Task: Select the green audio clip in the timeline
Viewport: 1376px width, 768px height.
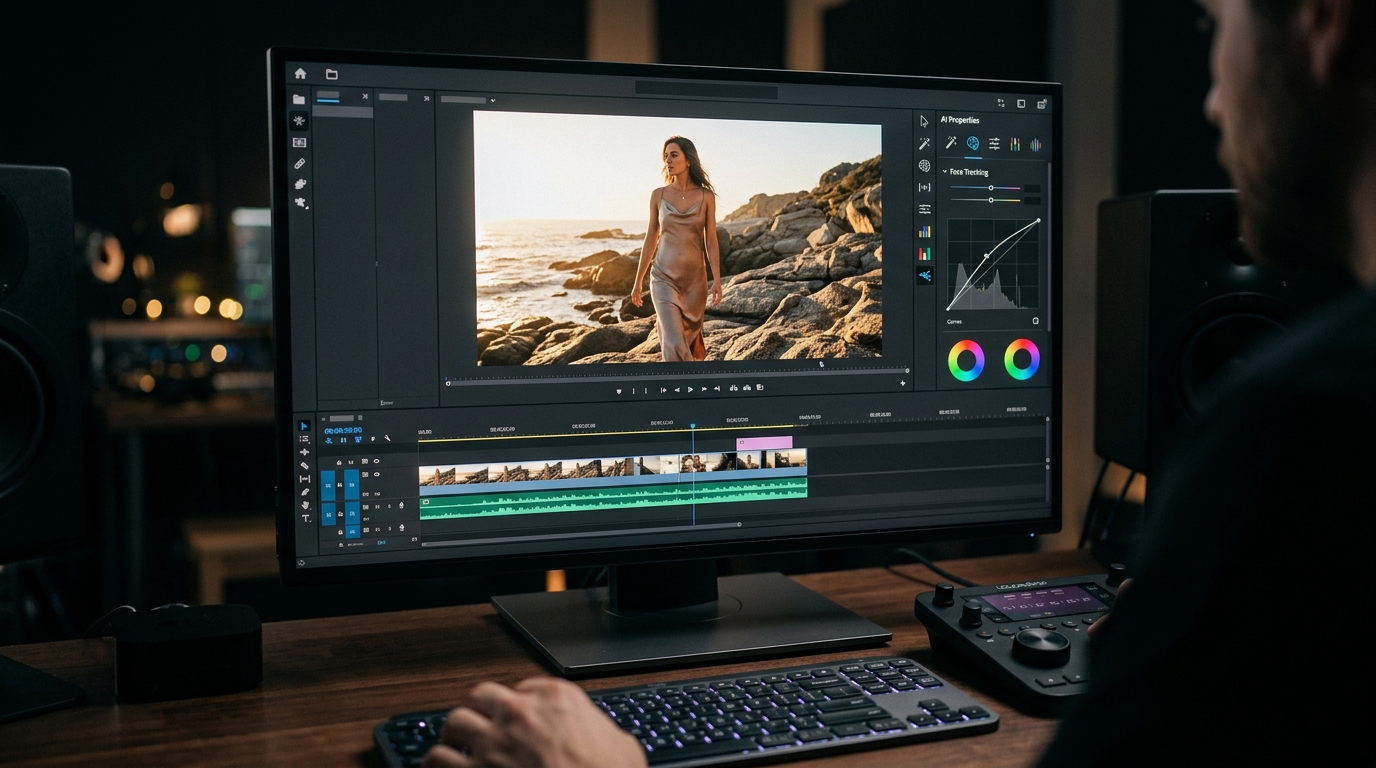Action: (613, 499)
